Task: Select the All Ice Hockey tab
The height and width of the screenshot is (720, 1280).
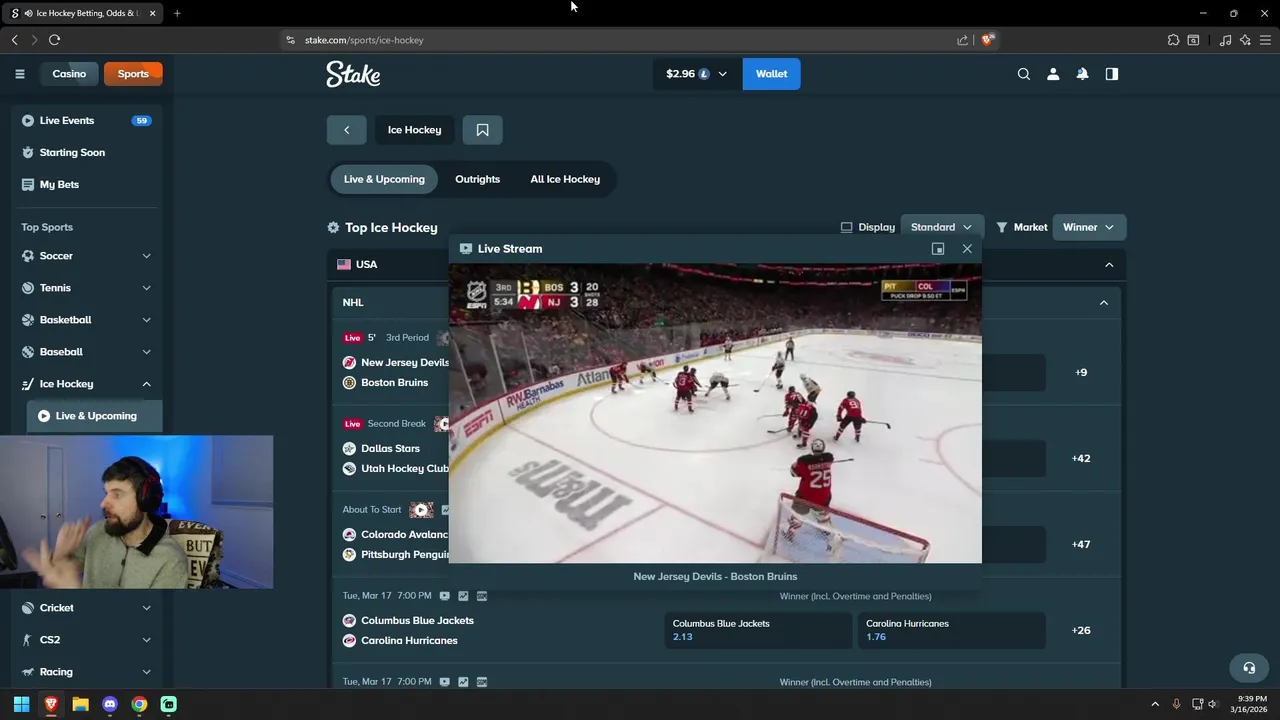Action: [x=565, y=179]
